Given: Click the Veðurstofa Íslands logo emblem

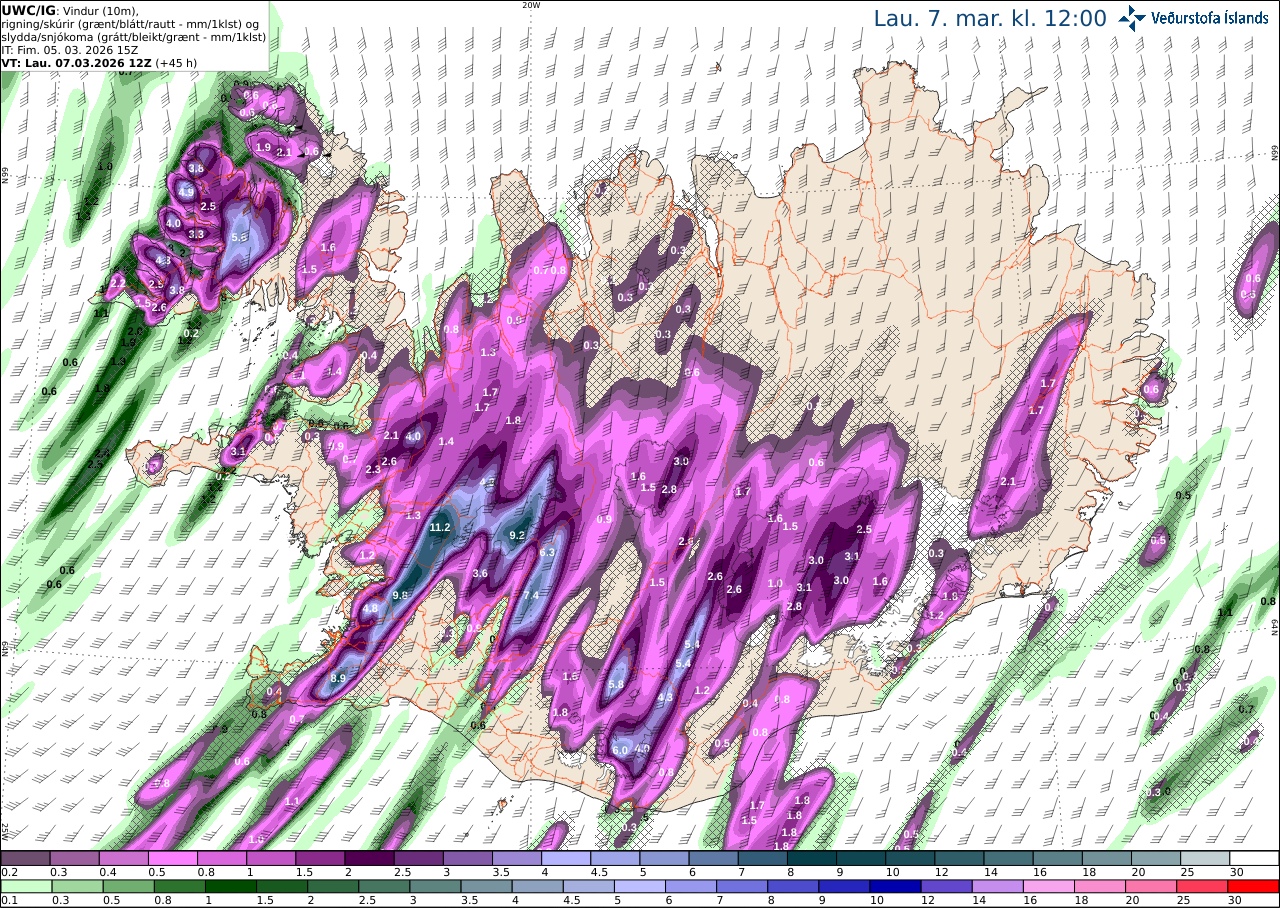Looking at the screenshot, I should tap(1132, 18).
